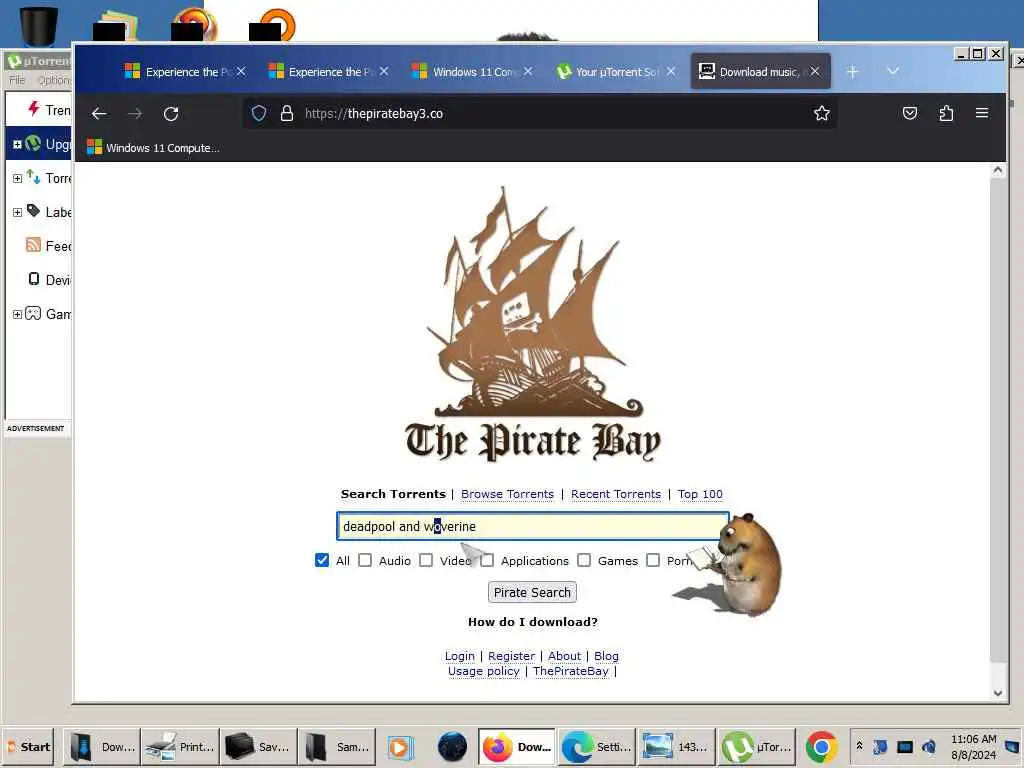Viewport: 1024px width, 768px height.
Task: Expand the Upgrade tree node in µTorrent
Action: (18, 144)
